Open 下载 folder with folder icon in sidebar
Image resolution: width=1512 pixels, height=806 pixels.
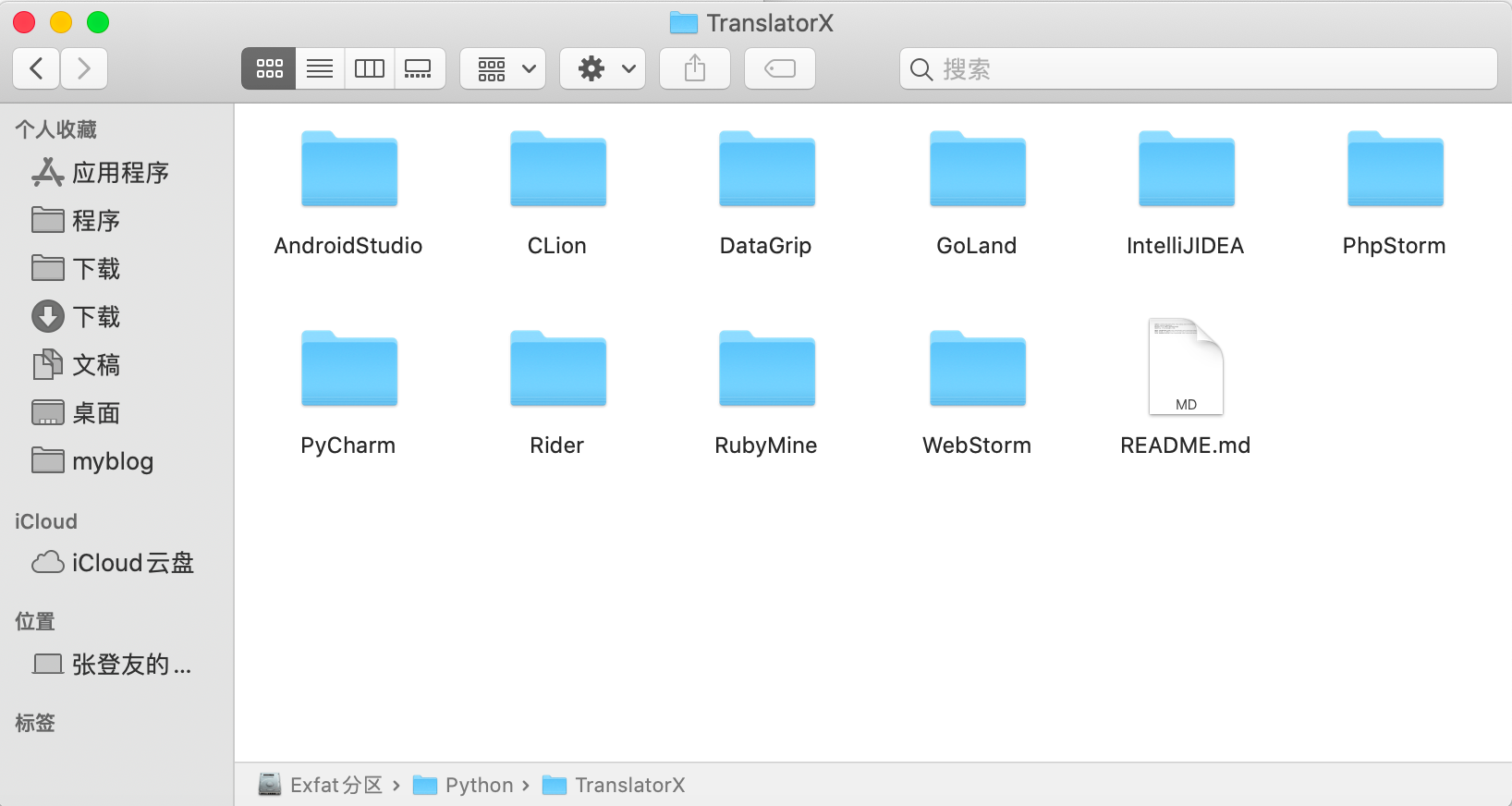tap(116, 269)
